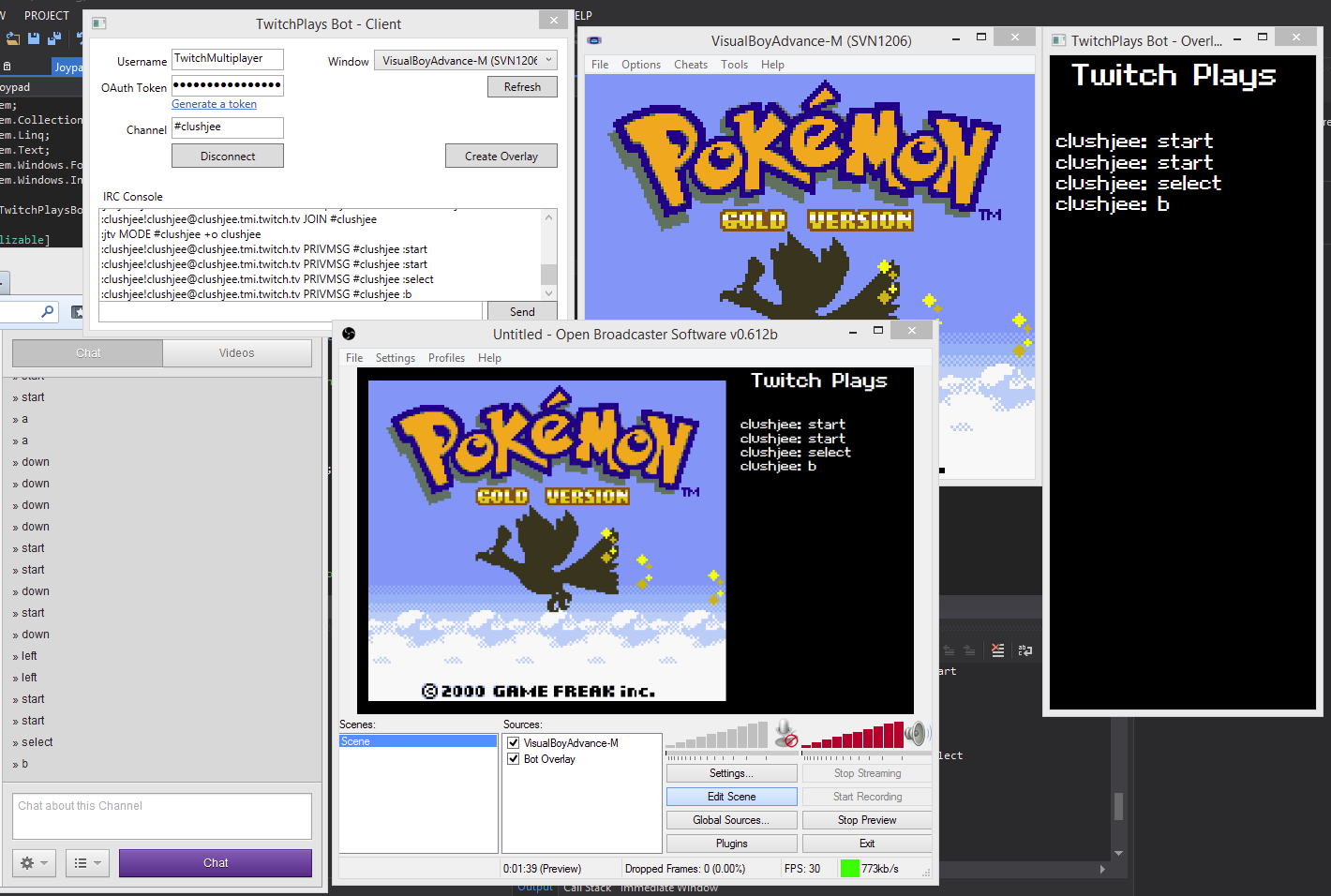Open OBS Settings... button
The height and width of the screenshot is (896, 1331).
tap(731, 773)
